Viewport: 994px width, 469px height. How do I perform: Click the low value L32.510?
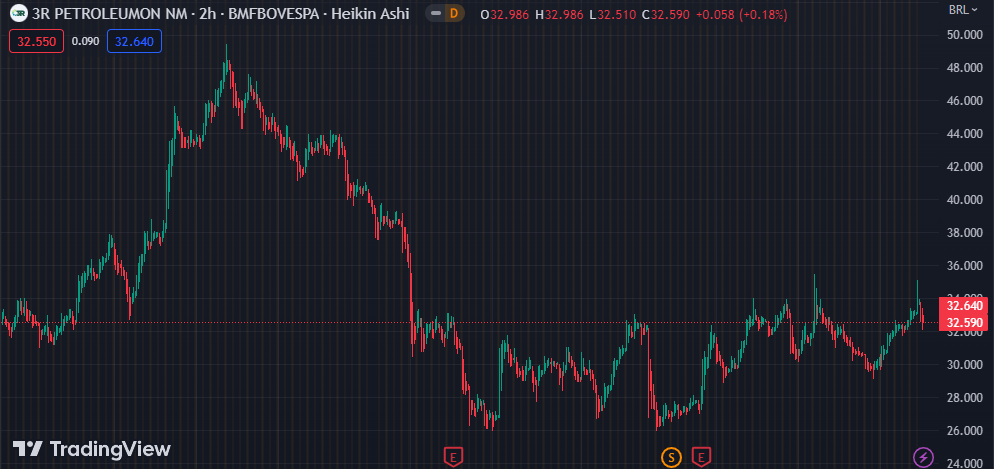click(x=612, y=14)
